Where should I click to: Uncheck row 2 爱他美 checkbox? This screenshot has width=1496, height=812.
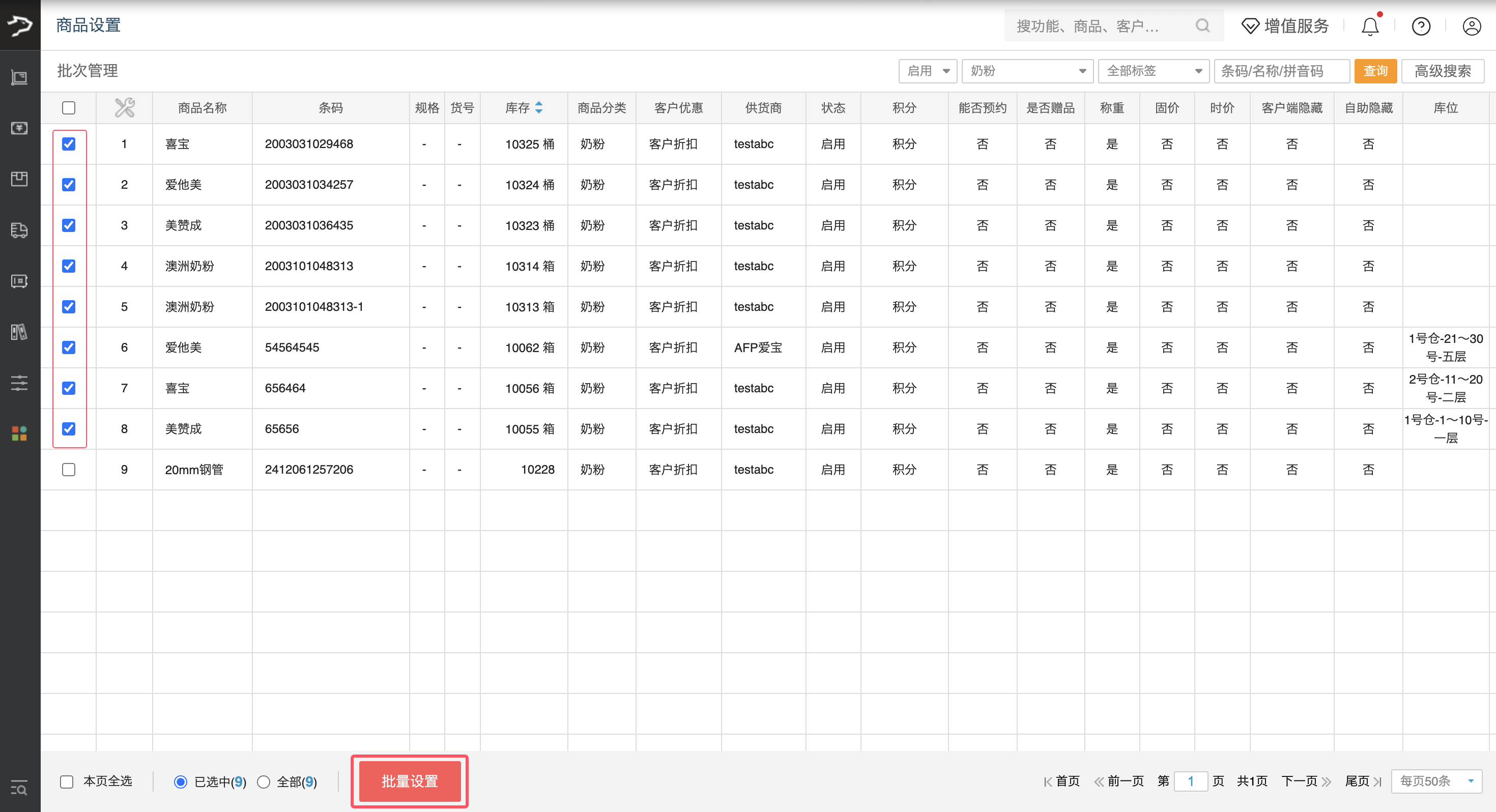[x=69, y=185]
